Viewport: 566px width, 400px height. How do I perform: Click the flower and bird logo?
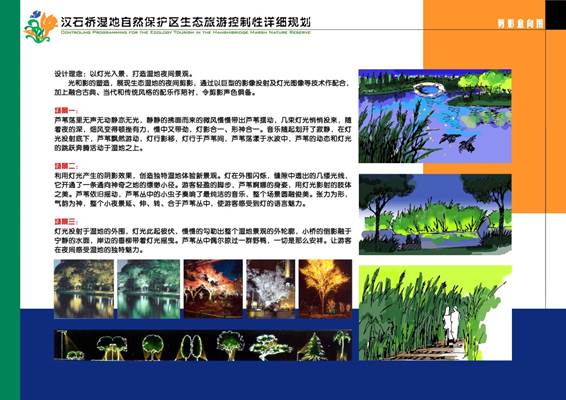tap(40, 27)
